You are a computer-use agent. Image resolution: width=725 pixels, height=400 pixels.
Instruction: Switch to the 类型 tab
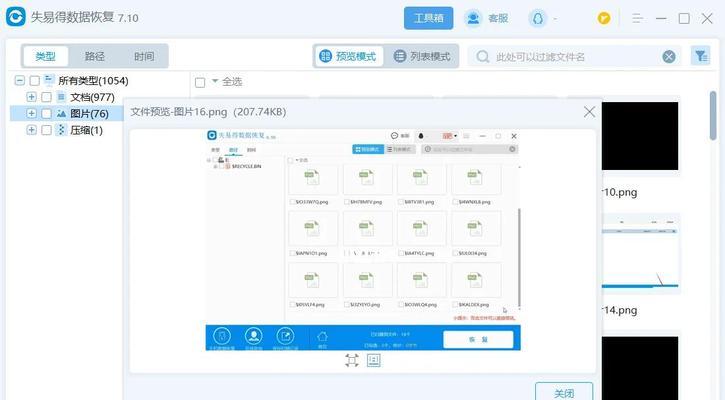[45, 56]
